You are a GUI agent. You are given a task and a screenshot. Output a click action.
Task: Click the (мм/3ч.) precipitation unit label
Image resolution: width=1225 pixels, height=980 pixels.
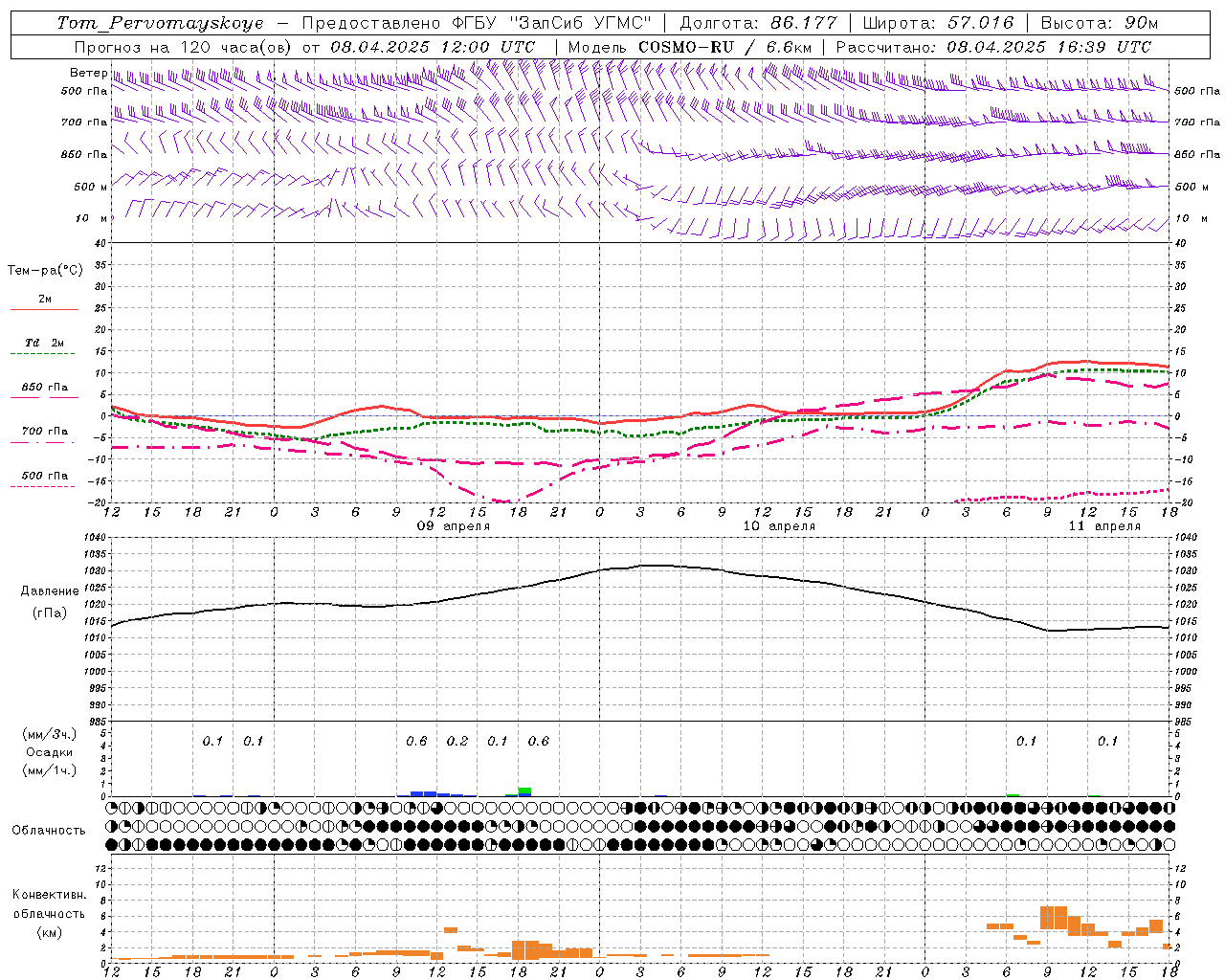coord(50,734)
